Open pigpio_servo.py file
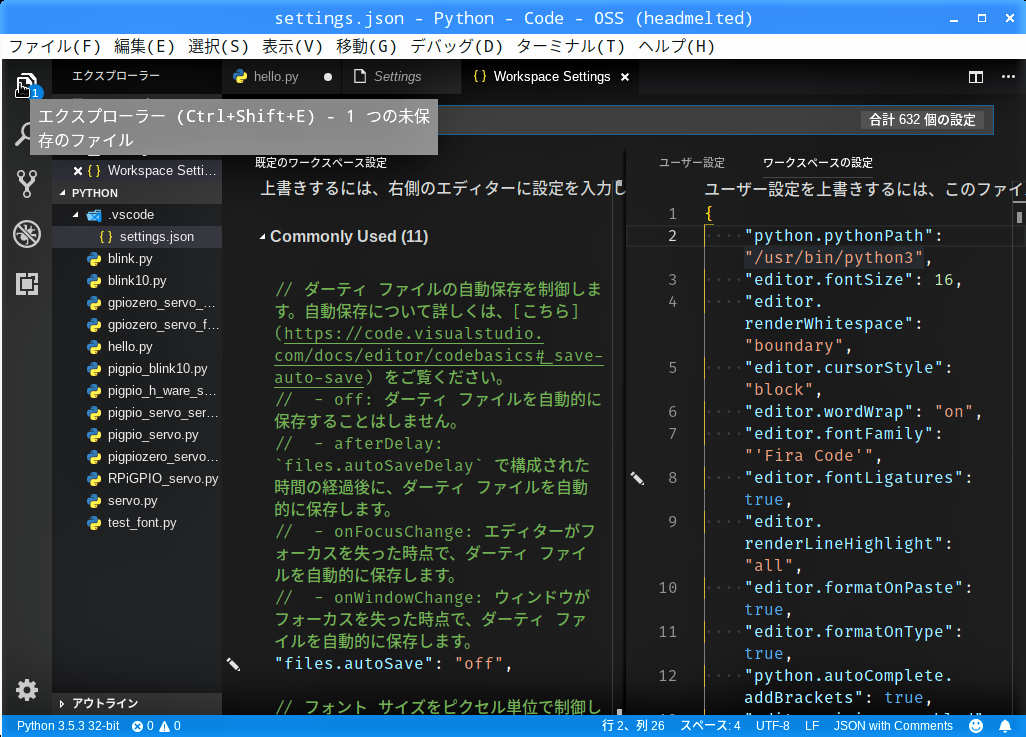This screenshot has height=737, width=1026. [137, 435]
